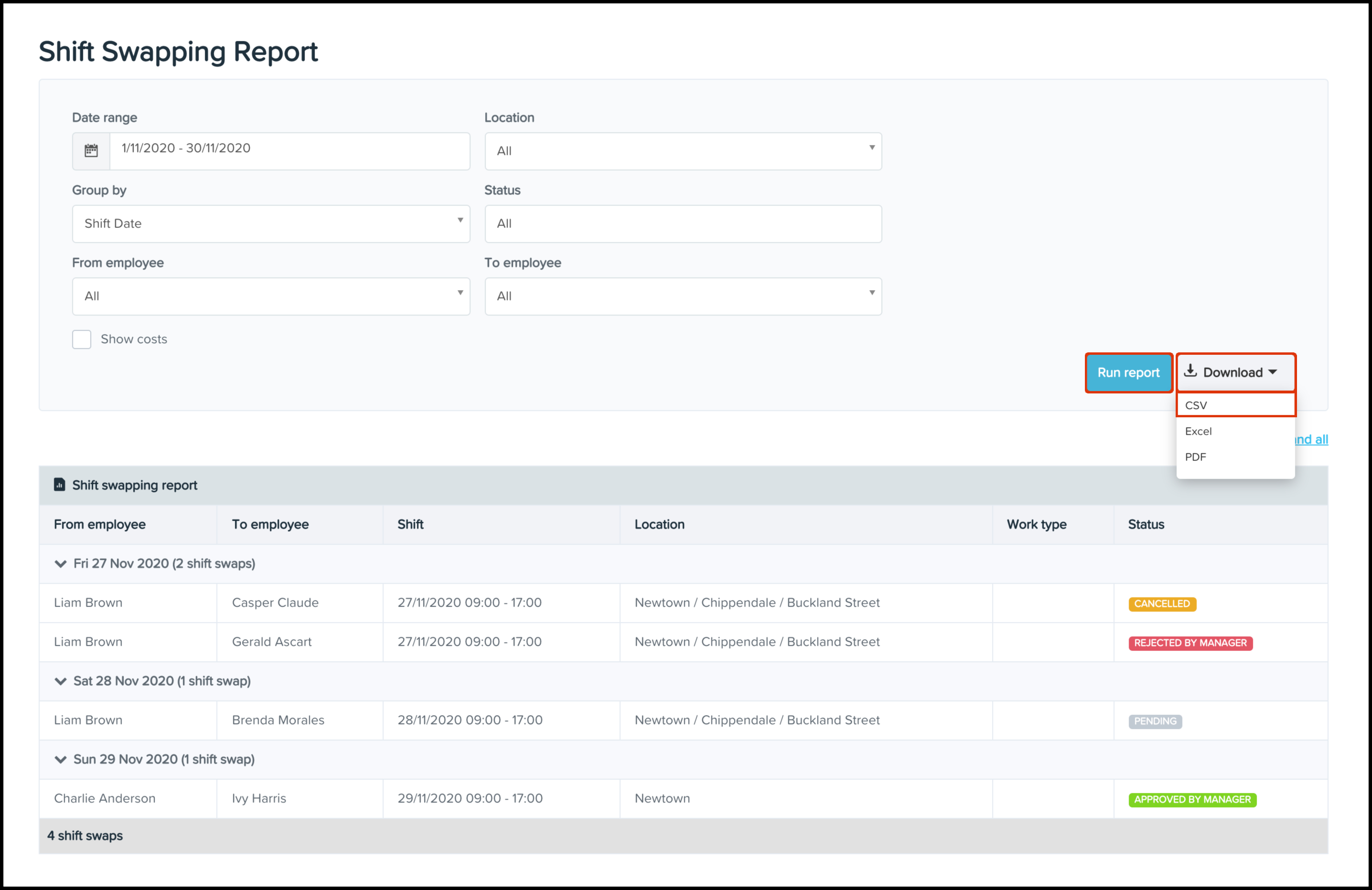Click the date range text field

289,151
